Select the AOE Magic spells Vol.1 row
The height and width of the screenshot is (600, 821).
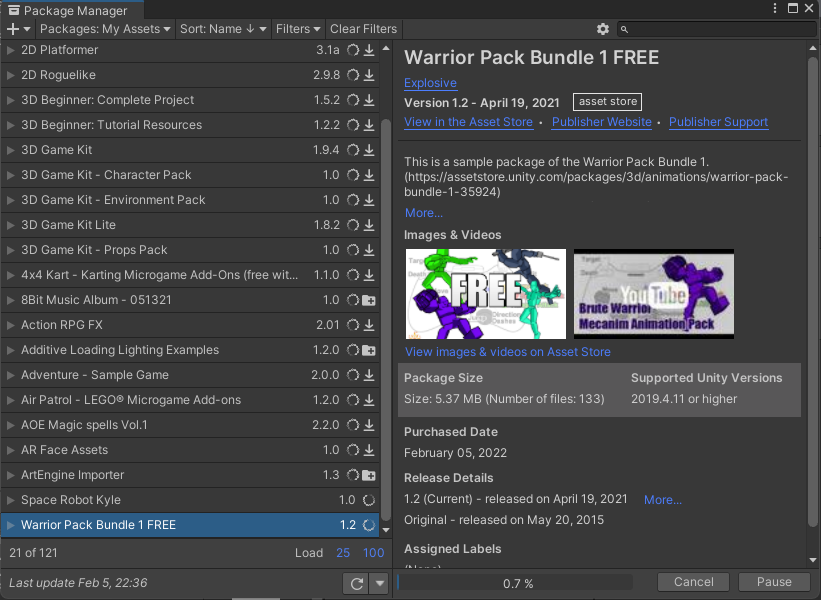[x=190, y=425]
